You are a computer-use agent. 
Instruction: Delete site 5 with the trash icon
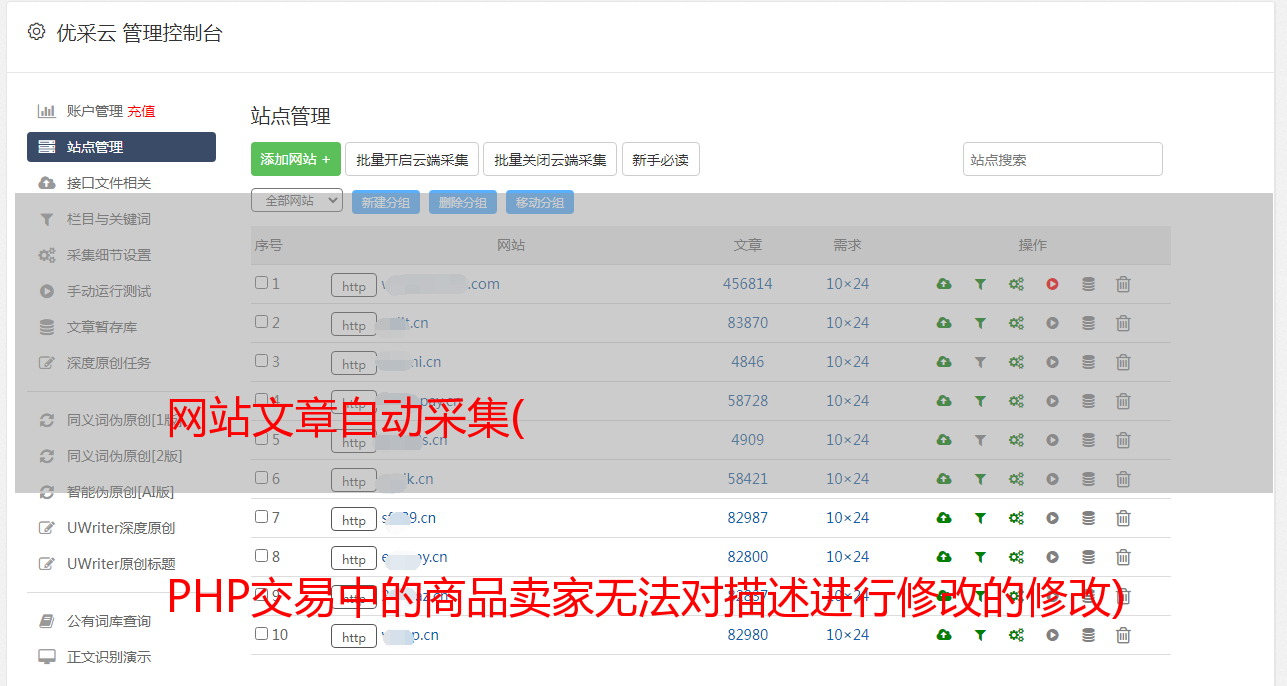coord(1123,440)
